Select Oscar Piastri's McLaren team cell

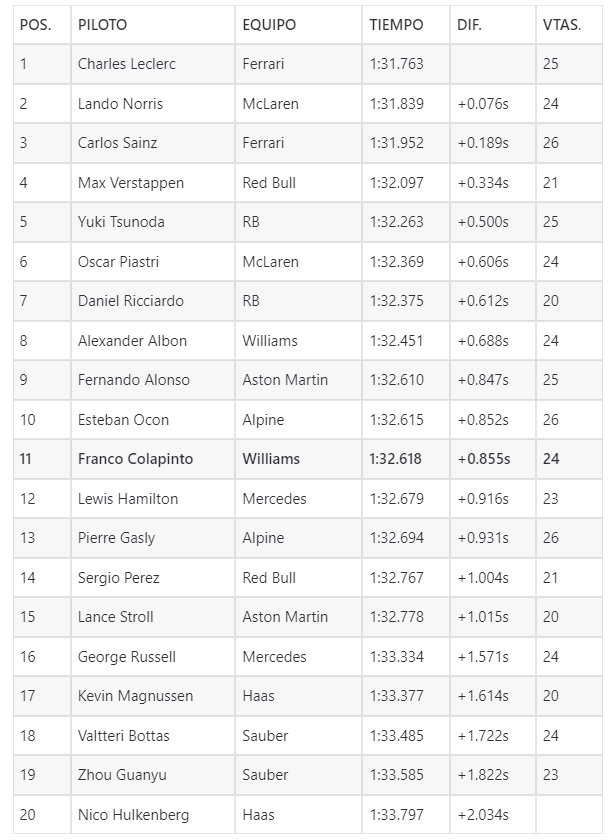[x=298, y=261]
